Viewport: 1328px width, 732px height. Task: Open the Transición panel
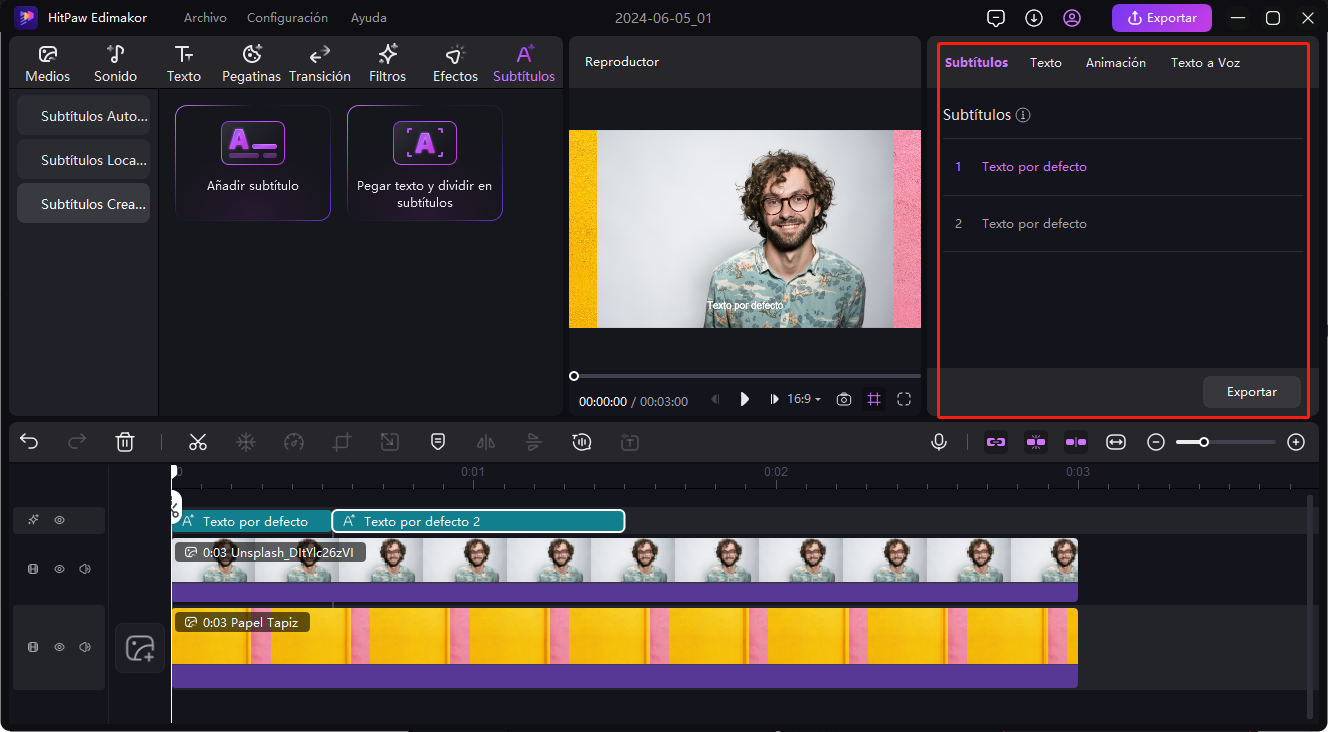coord(319,61)
